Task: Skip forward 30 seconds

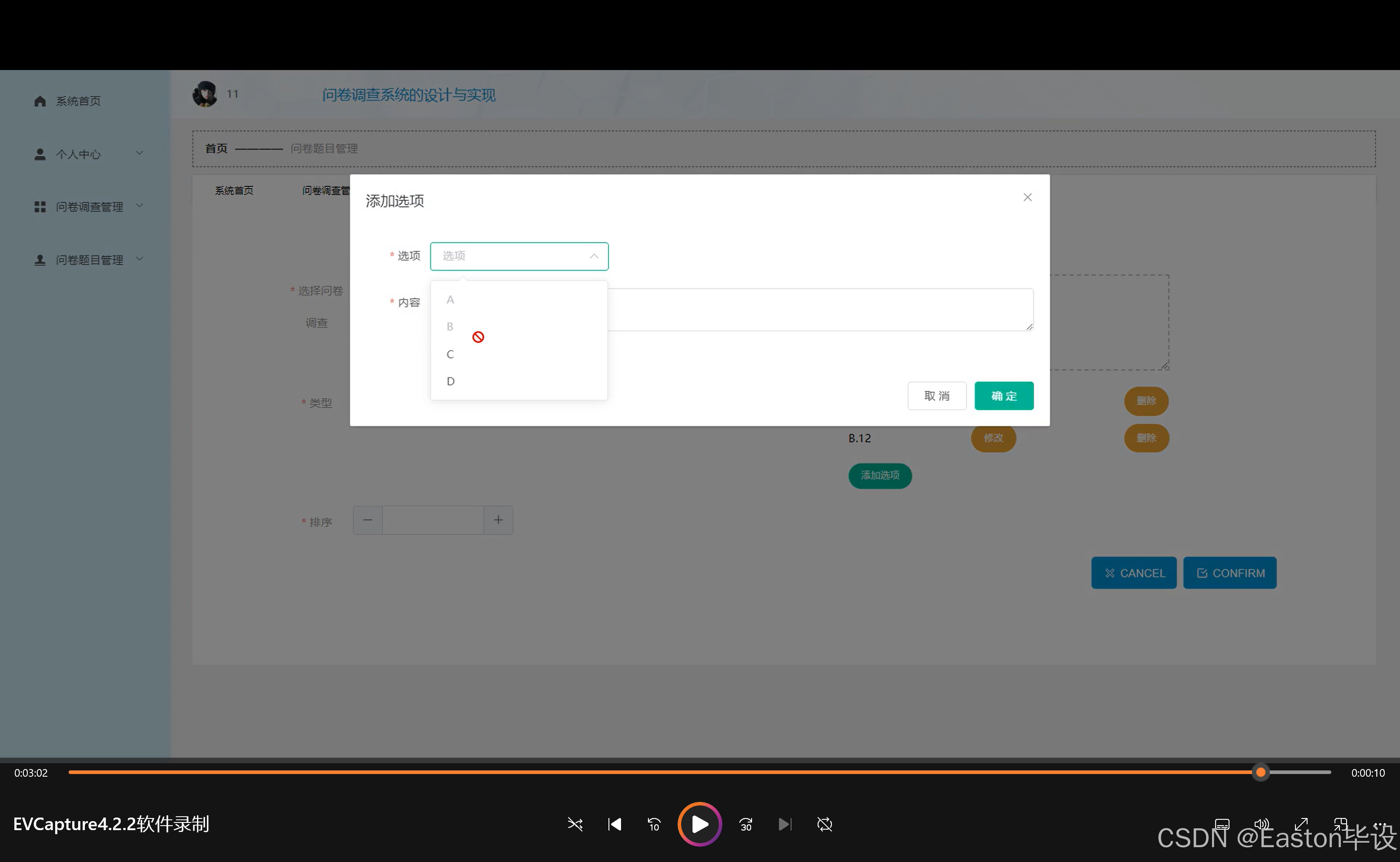Action: [746, 824]
